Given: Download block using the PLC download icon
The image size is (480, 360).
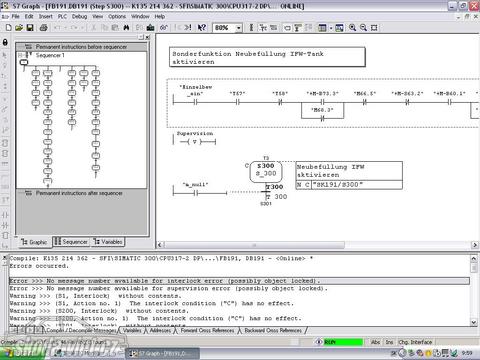Looking at the screenshot, I should pos(150,28).
